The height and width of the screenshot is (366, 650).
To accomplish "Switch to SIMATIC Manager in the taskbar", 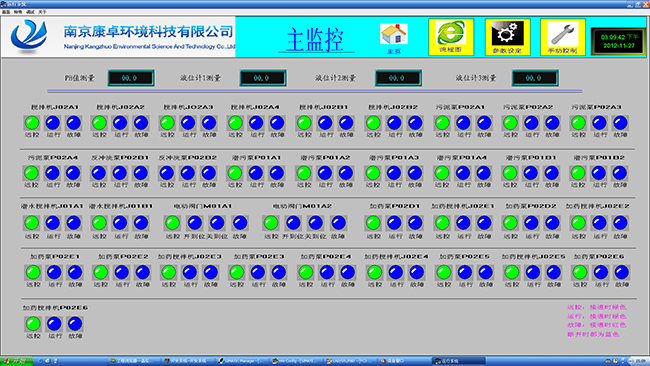I will (x=243, y=361).
